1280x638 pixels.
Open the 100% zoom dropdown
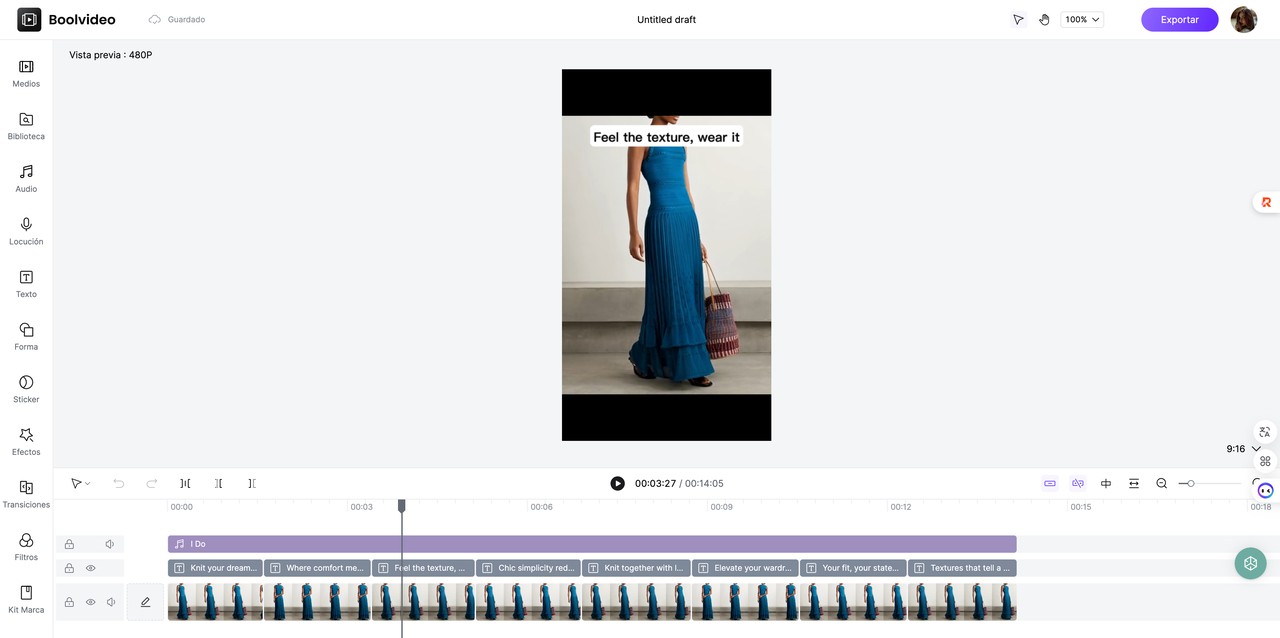tap(1082, 19)
